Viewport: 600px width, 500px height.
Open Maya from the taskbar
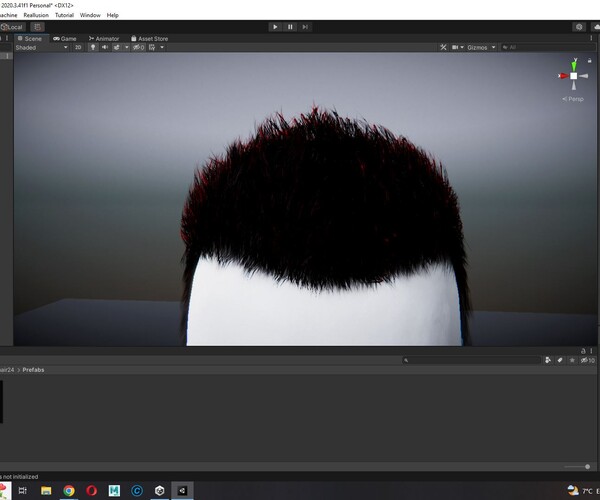(114, 490)
